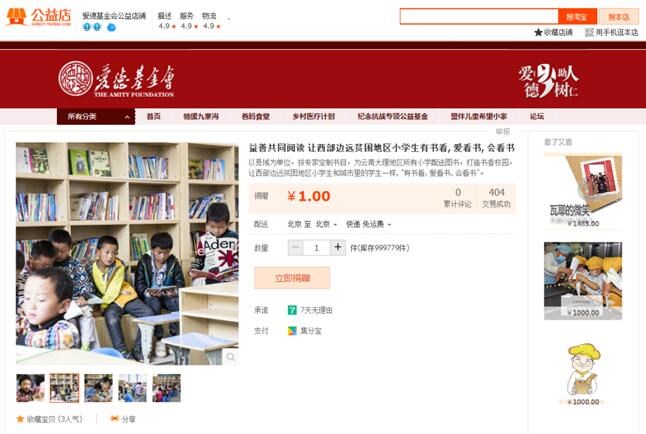Click the magnifier icon on product image
646x434 pixels.
(x=230, y=357)
